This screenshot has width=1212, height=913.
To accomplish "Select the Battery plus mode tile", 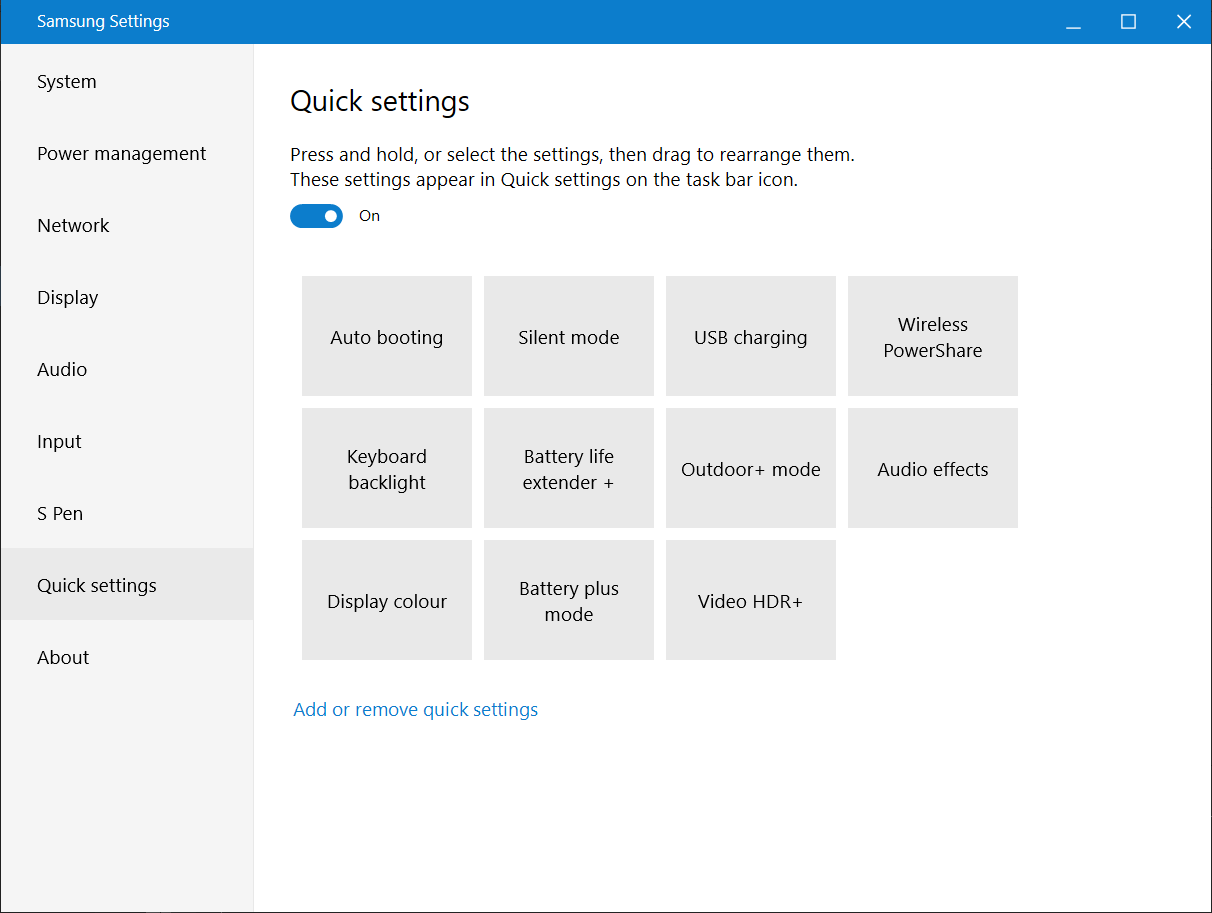I will tap(569, 600).
